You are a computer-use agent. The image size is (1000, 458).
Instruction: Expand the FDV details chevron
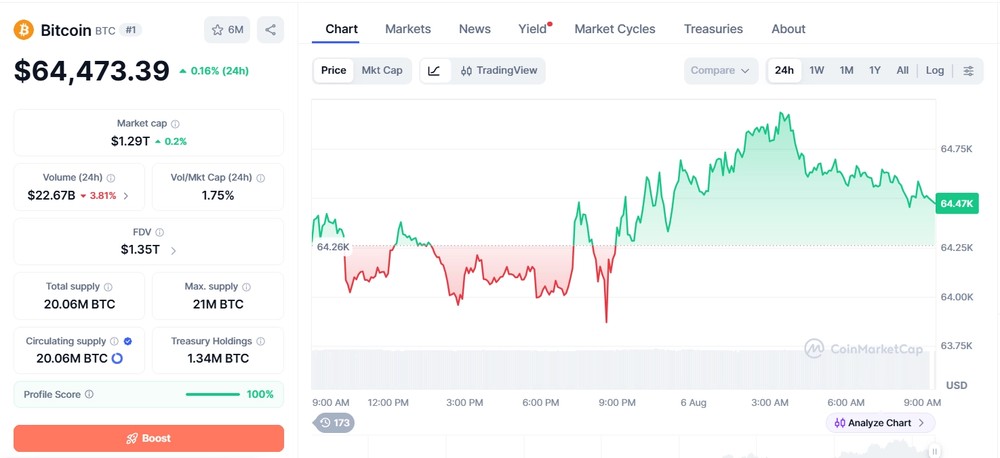(173, 251)
